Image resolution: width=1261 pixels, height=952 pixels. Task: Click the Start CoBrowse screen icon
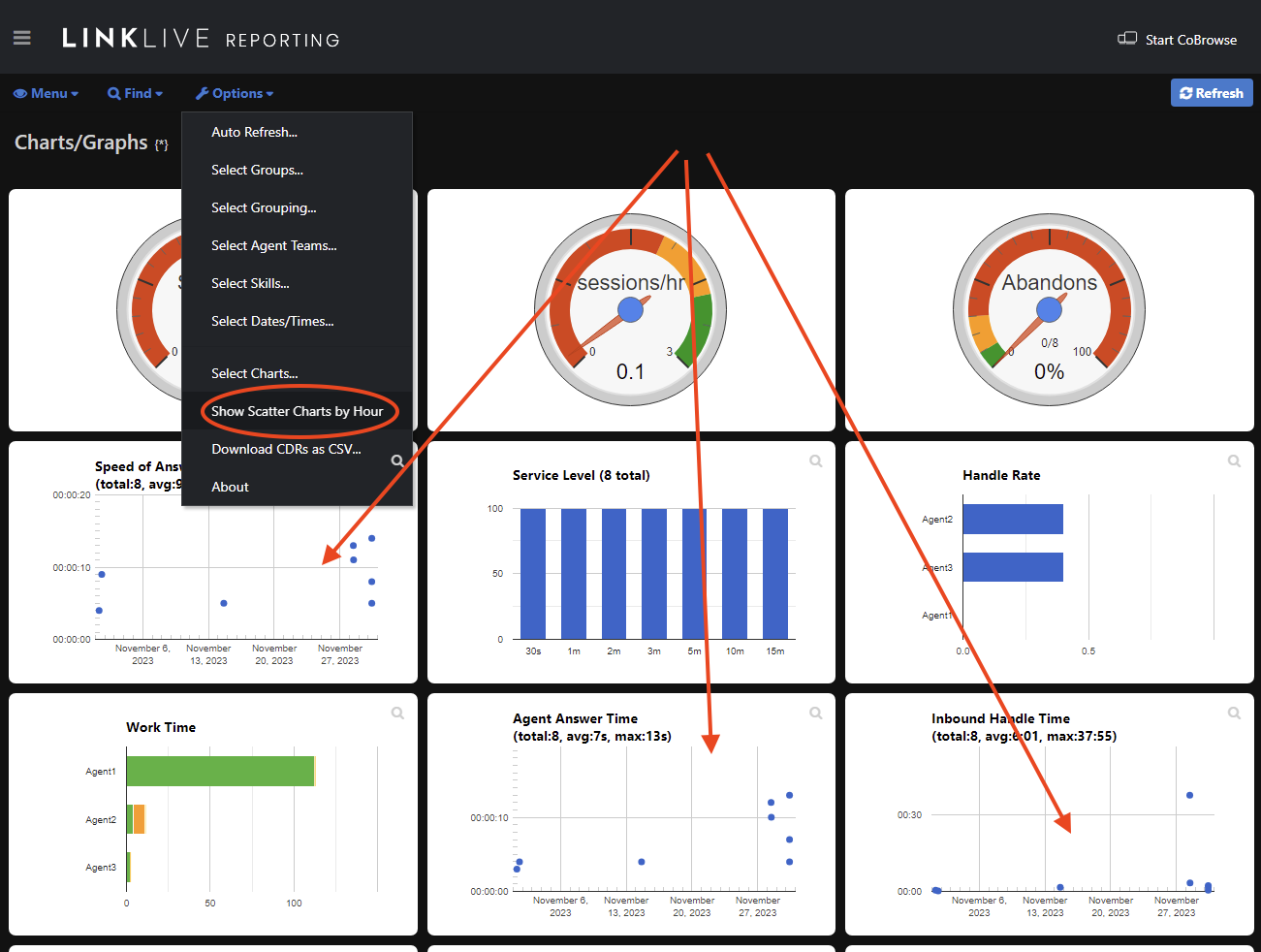pyautogui.click(x=1127, y=39)
